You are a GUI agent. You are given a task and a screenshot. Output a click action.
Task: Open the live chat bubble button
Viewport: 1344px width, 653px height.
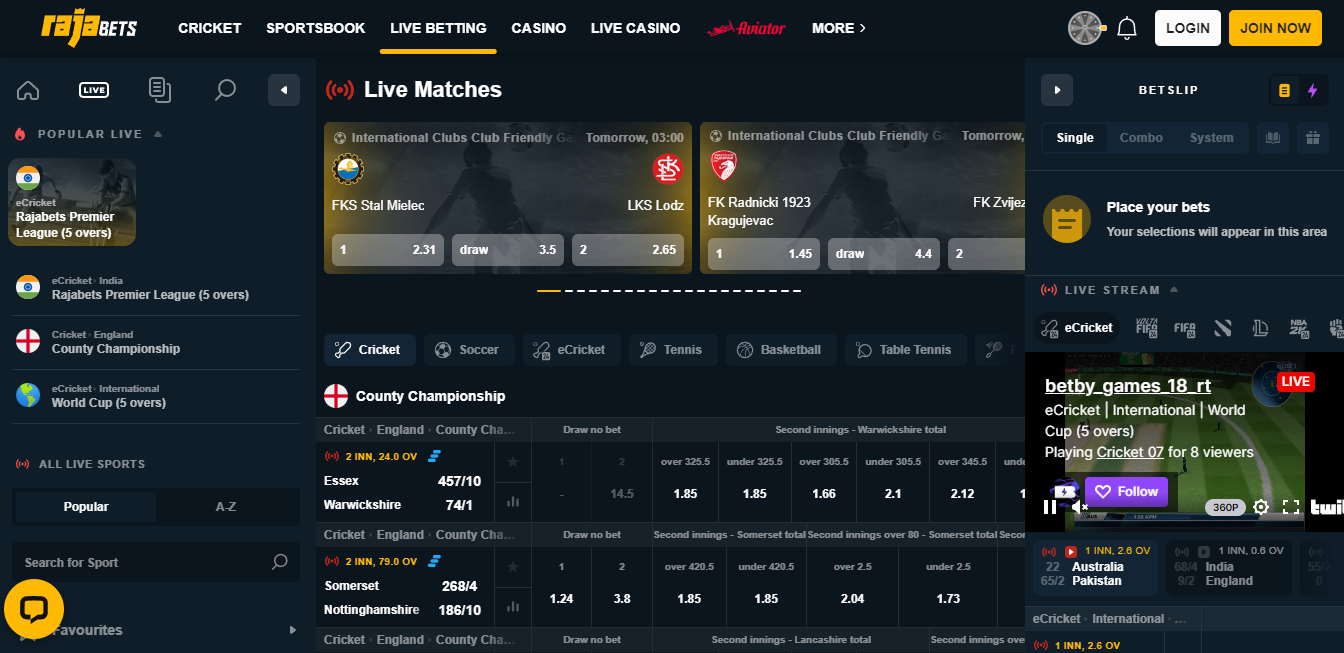coord(34,609)
